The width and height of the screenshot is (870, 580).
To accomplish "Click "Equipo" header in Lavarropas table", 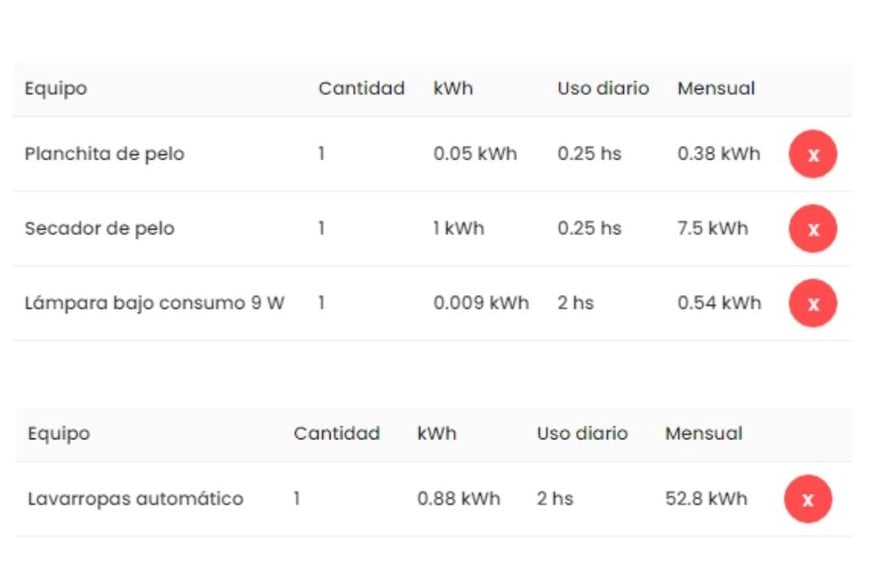I will [58, 433].
